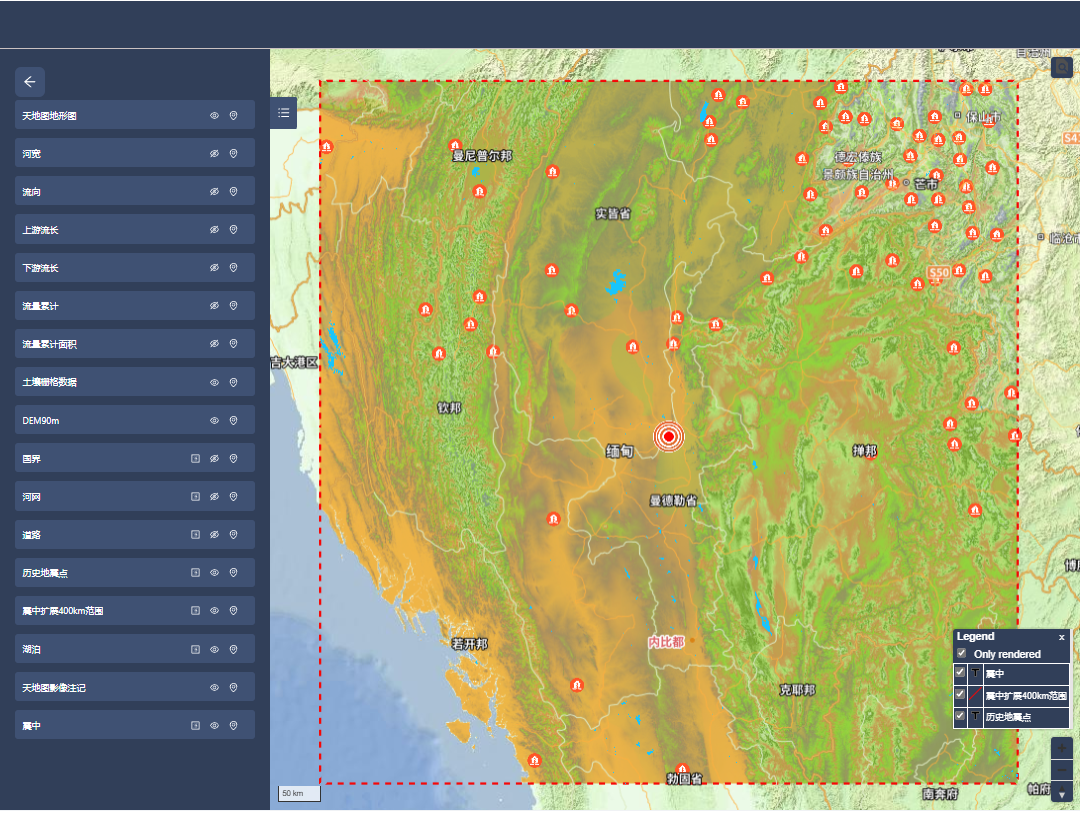Uncheck 历史地震点 in the Legend
The height and width of the screenshot is (814, 1081).
[x=960, y=715]
